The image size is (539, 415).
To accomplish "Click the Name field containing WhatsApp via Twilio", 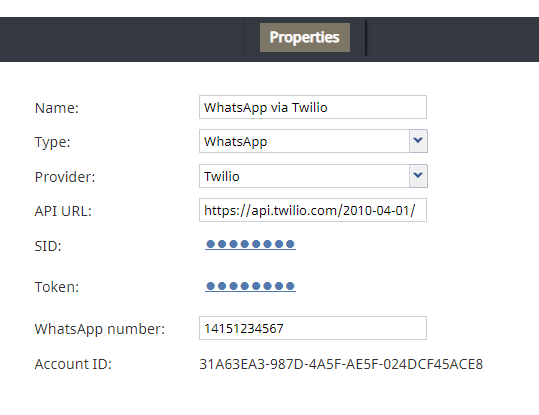I will 313,107.
